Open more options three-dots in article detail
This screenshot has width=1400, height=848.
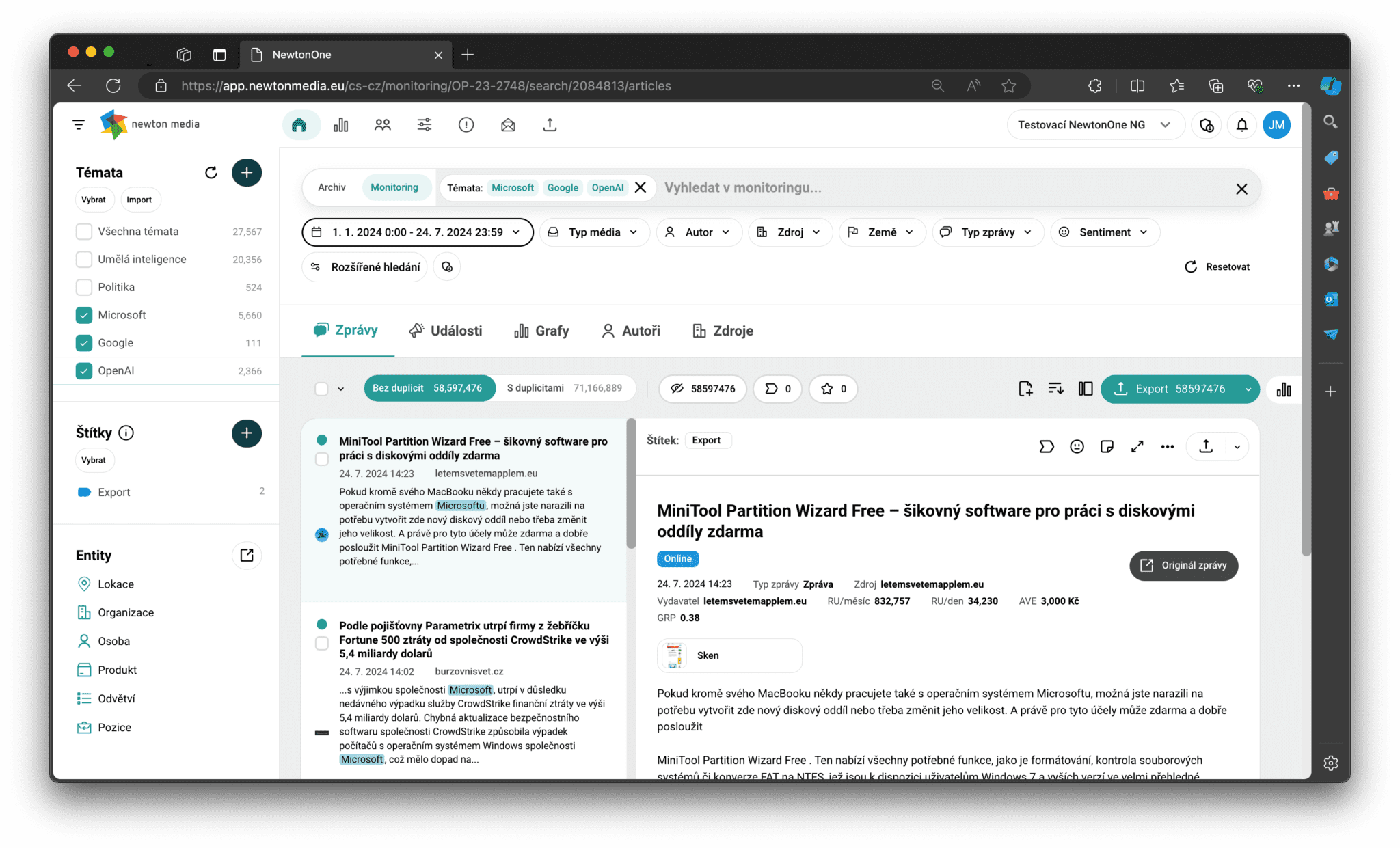[1168, 447]
